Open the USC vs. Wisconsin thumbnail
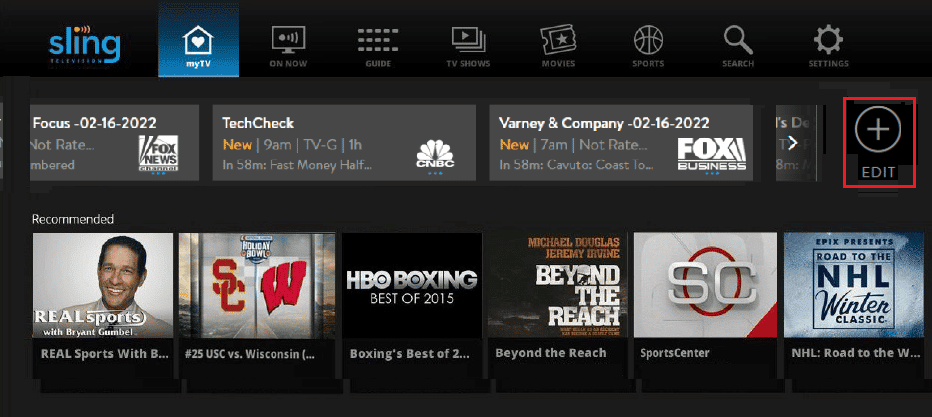This screenshot has height=417, width=932. 257,285
